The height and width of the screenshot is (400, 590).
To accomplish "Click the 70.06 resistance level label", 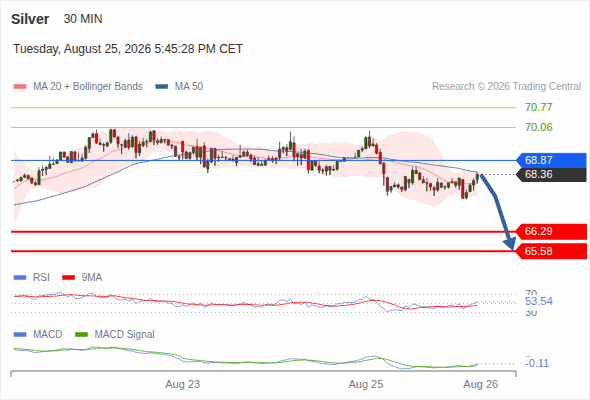I will tap(539, 128).
